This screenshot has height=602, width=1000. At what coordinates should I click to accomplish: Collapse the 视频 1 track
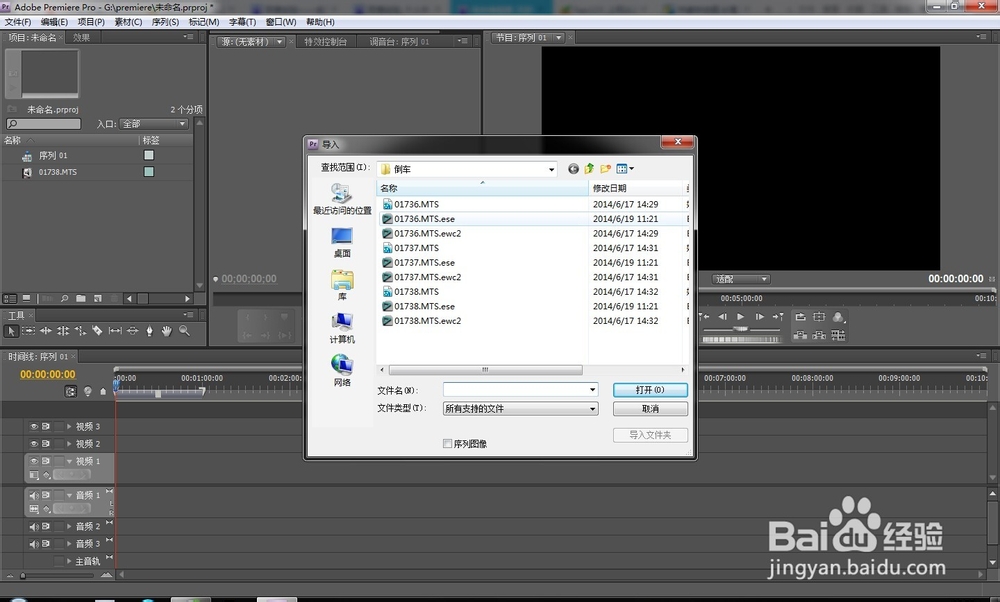(x=70, y=460)
